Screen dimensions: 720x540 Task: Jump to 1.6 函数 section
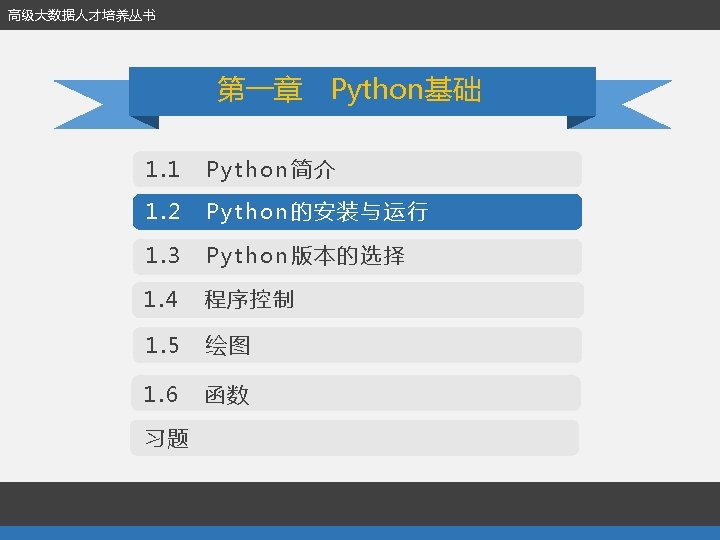[356, 393]
